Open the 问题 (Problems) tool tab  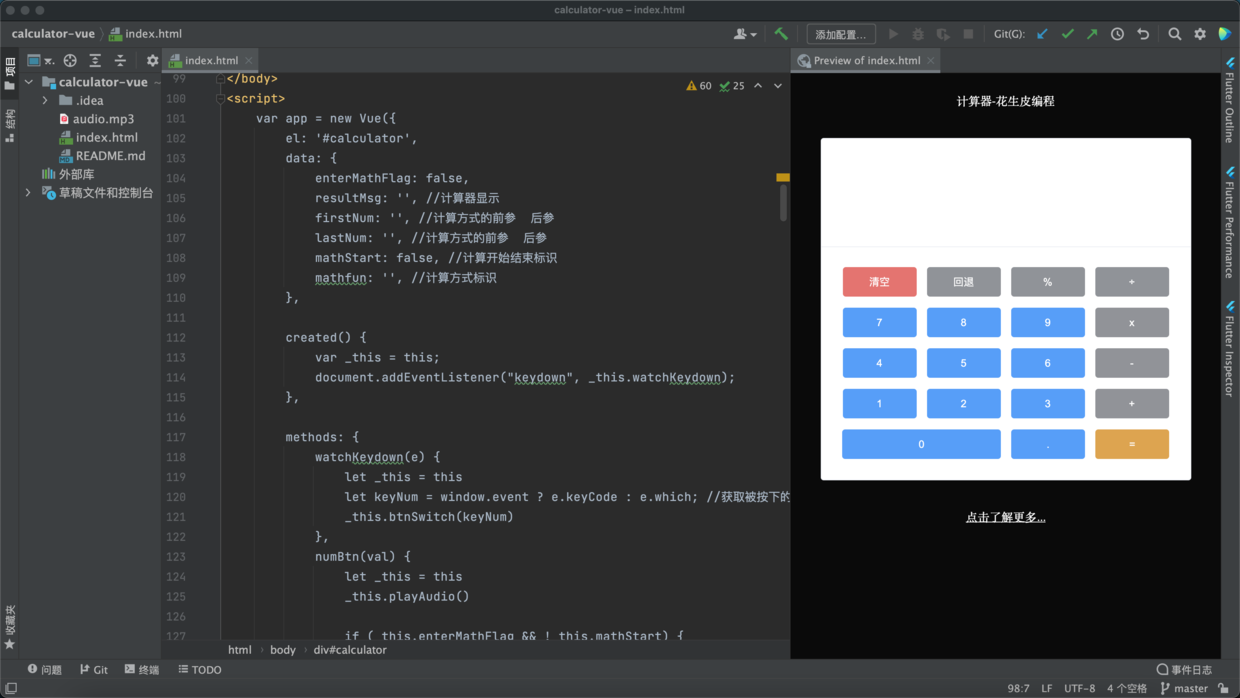tap(45, 670)
